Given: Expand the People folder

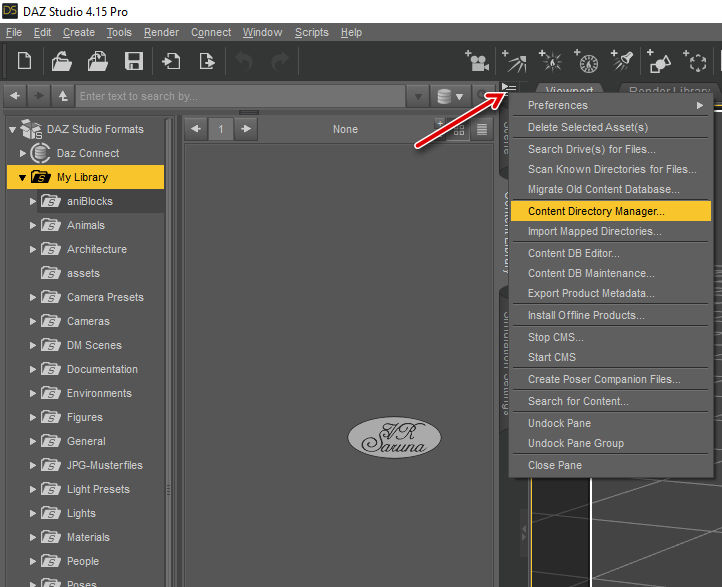Looking at the screenshot, I should point(33,561).
